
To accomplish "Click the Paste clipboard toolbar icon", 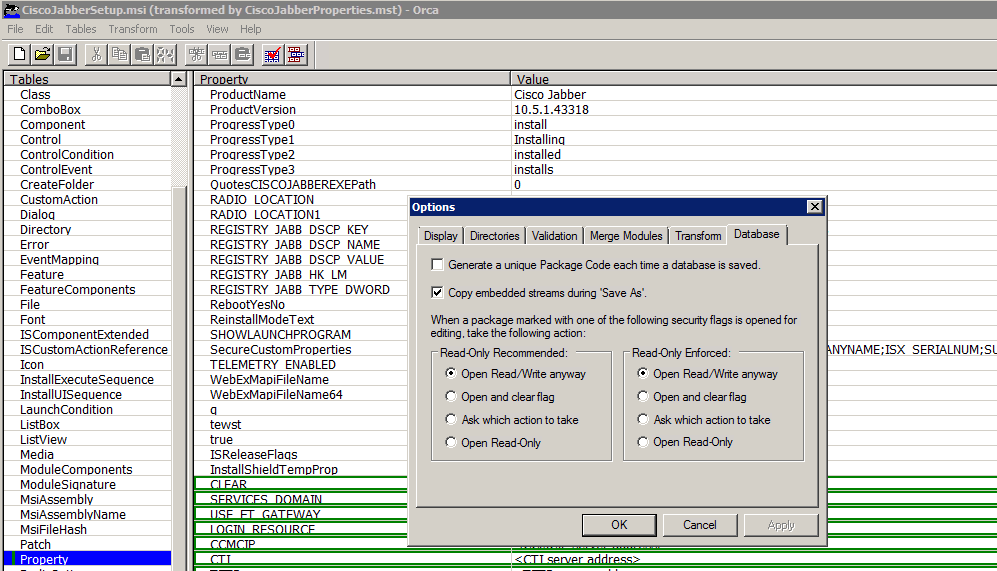I will [x=142, y=54].
